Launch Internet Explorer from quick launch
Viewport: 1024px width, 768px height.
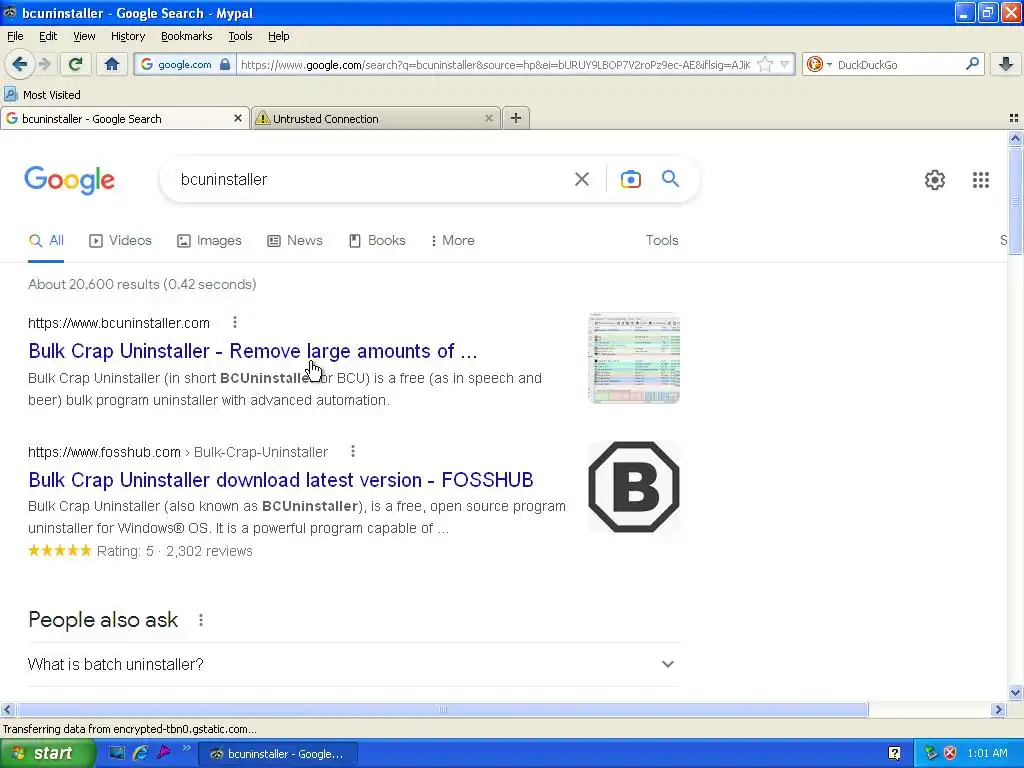(140, 752)
